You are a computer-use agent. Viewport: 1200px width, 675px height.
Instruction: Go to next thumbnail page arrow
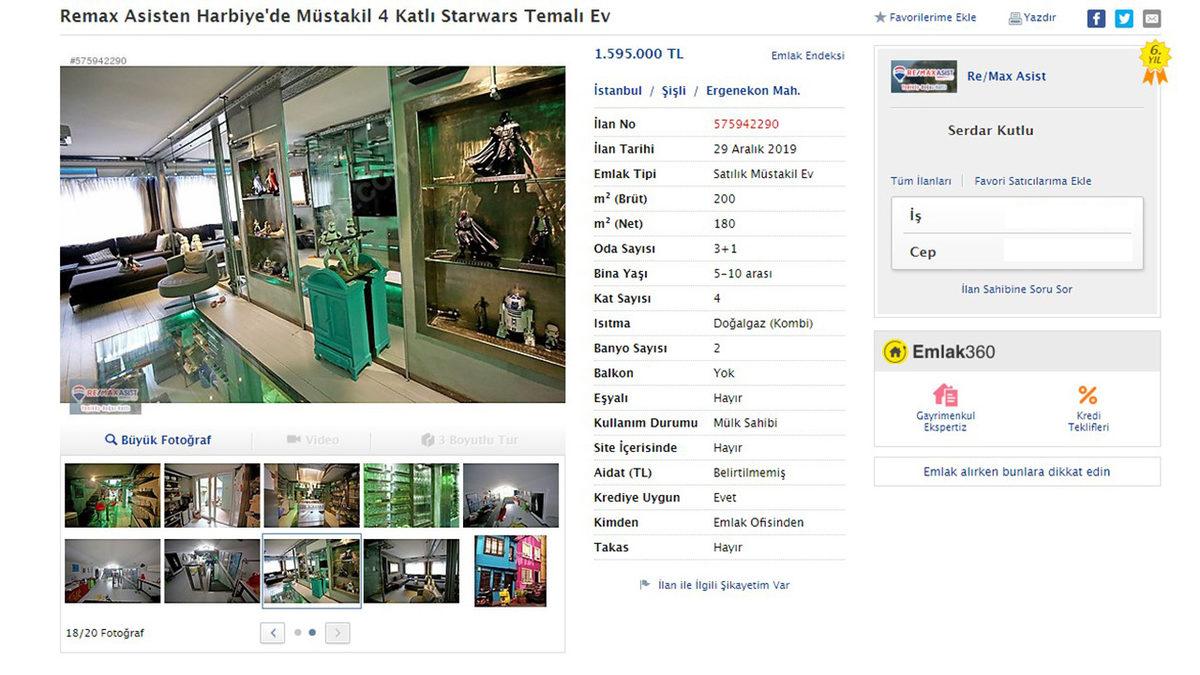click(x=338, y=632)
